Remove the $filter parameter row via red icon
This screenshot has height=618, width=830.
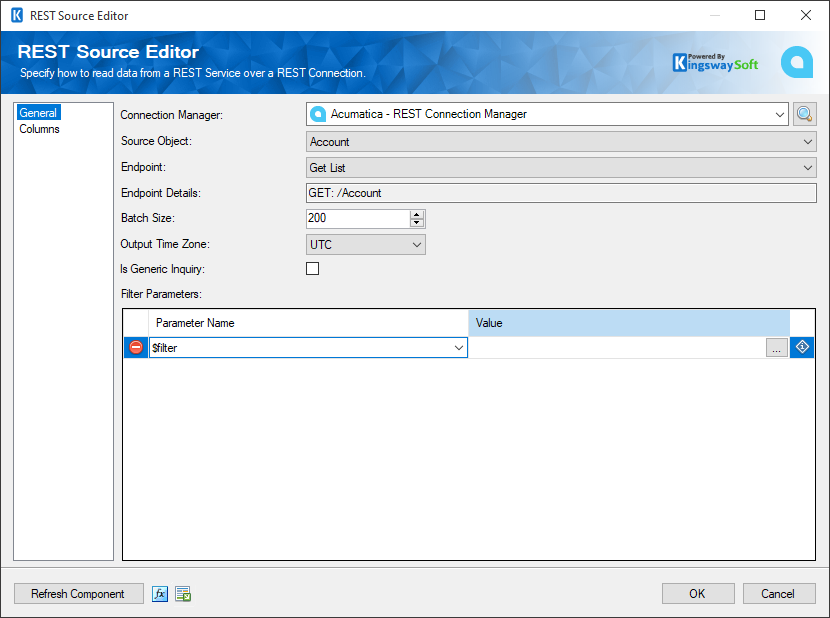tap(135, 347)
